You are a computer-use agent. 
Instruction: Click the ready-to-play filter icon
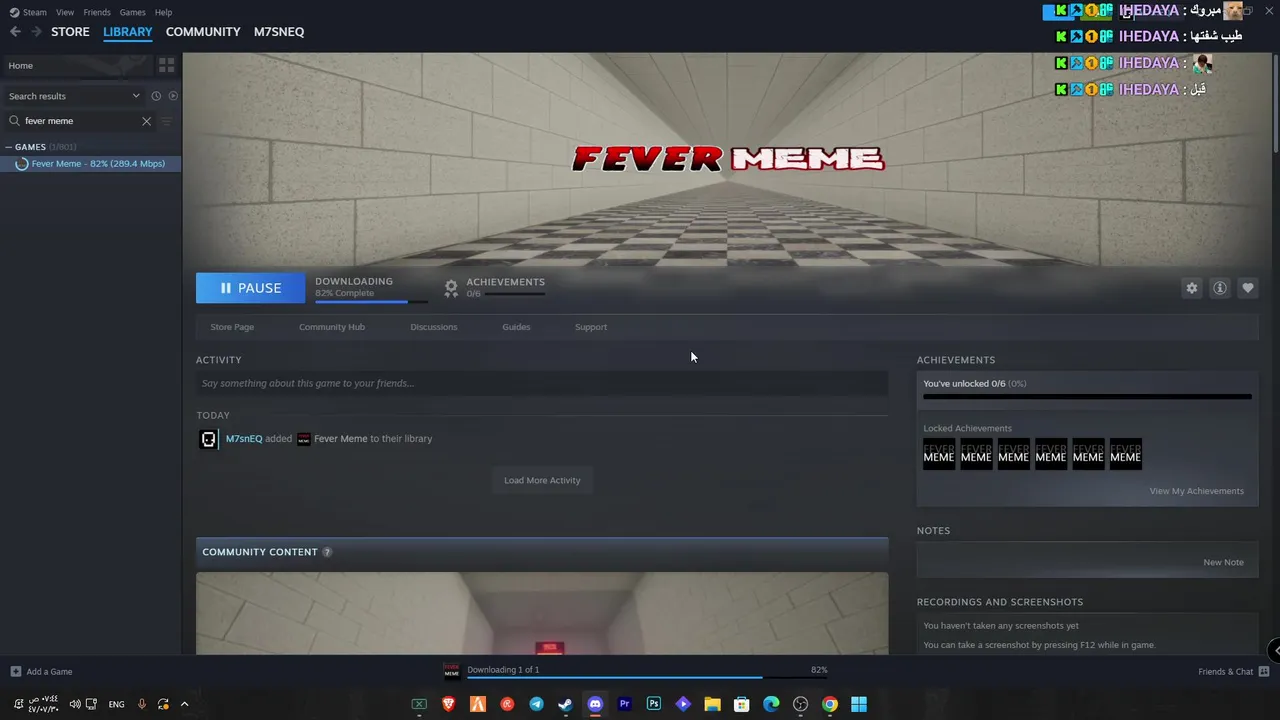click(x=173, y=96)
